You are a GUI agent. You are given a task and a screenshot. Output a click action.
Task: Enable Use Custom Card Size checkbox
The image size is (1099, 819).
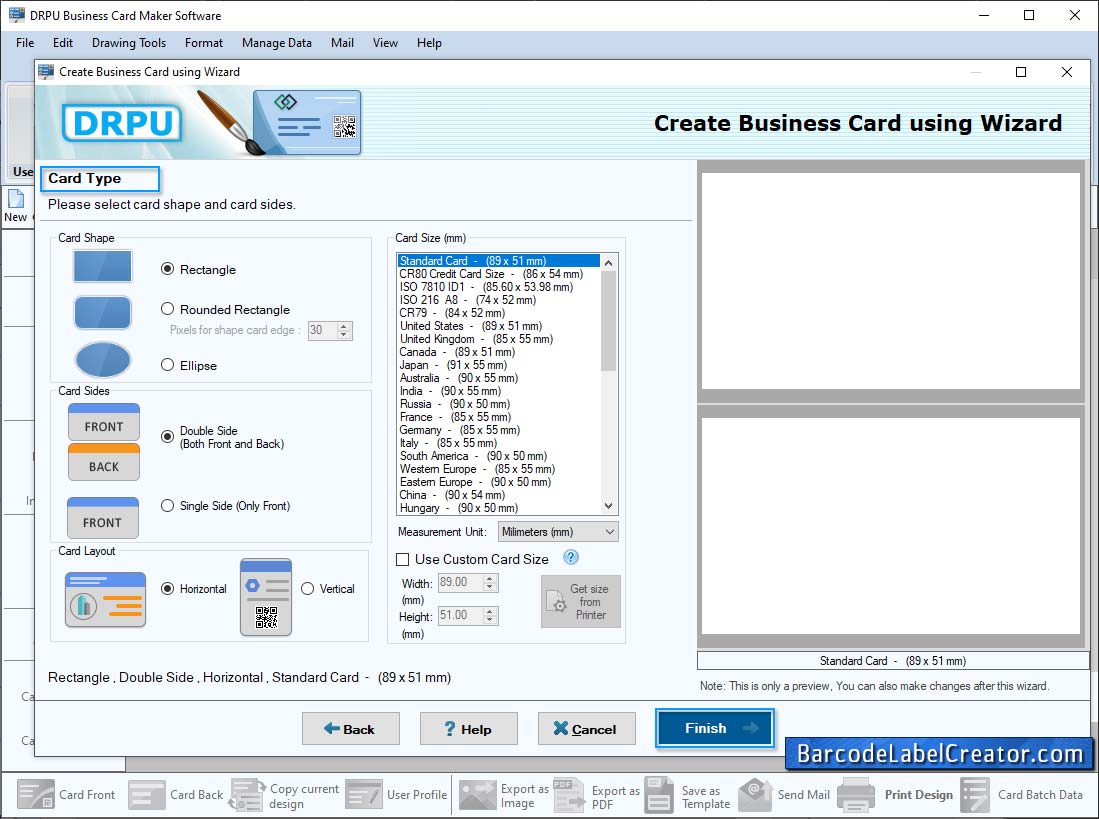point(402,559)
